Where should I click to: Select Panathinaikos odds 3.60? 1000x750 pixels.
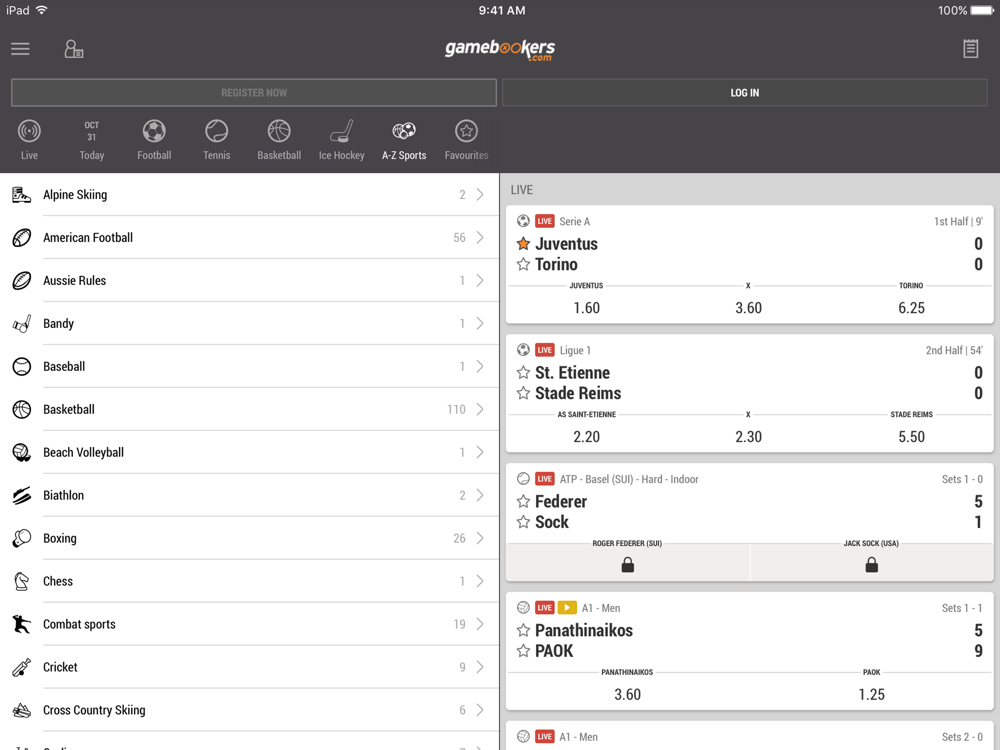point(628,695)
